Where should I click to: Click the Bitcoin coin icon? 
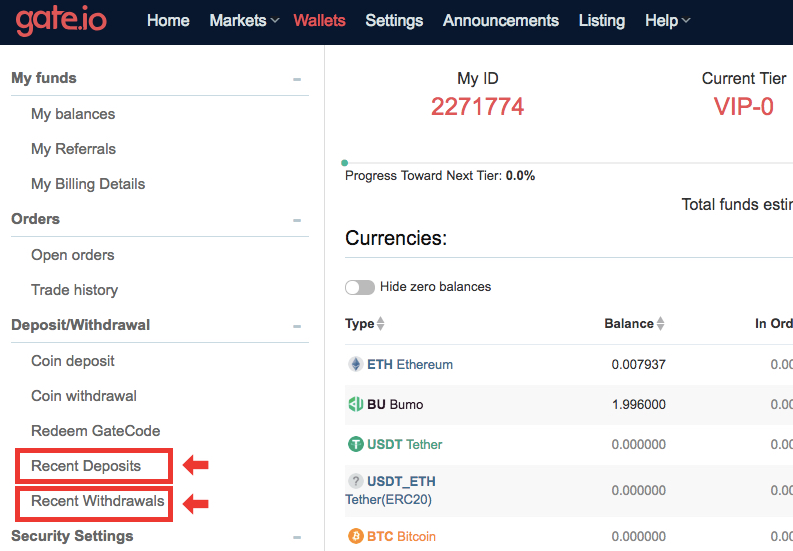tap(356, 536)
